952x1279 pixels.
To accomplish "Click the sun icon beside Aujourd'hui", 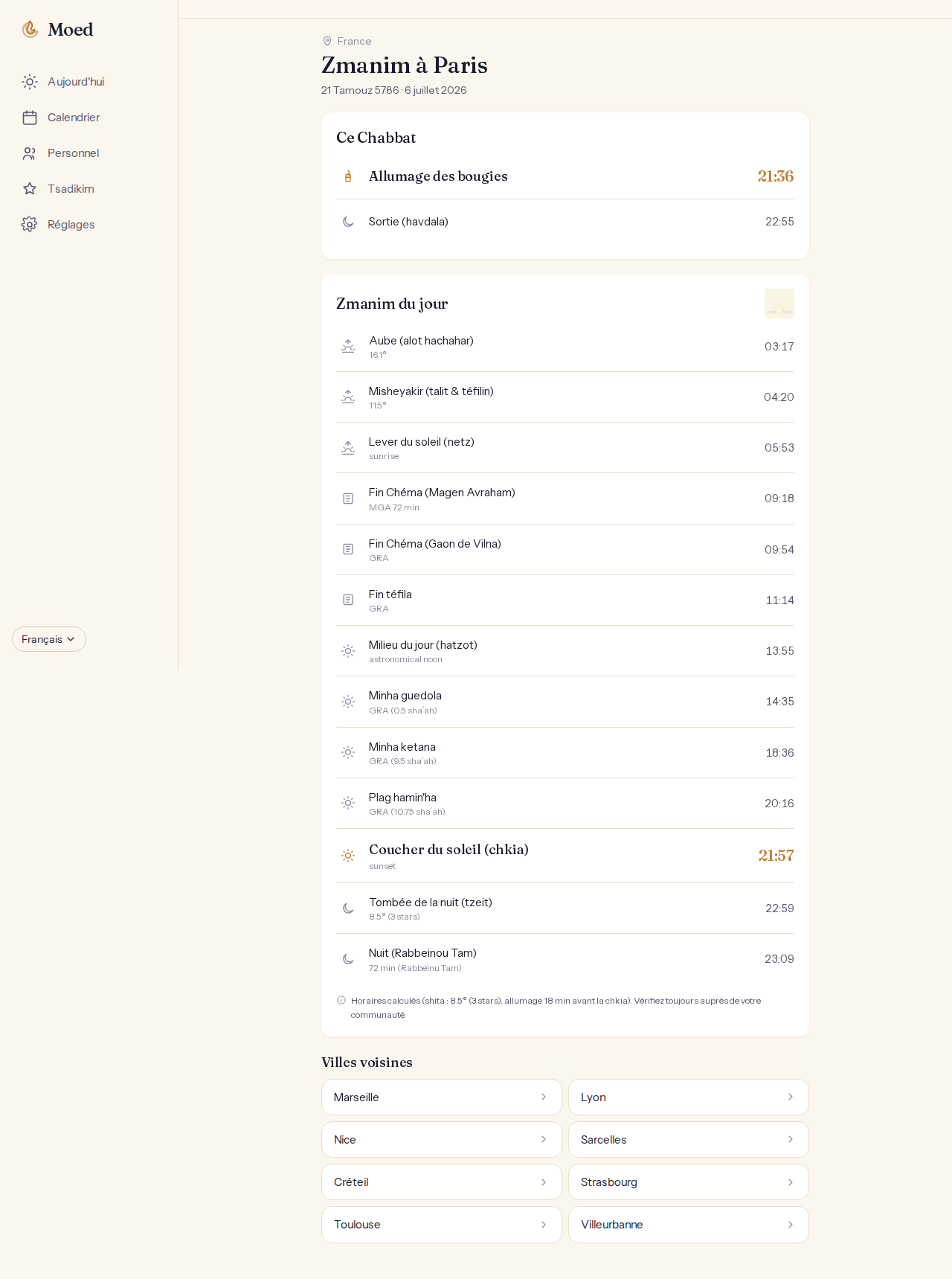I will click(x=30, y=82).
